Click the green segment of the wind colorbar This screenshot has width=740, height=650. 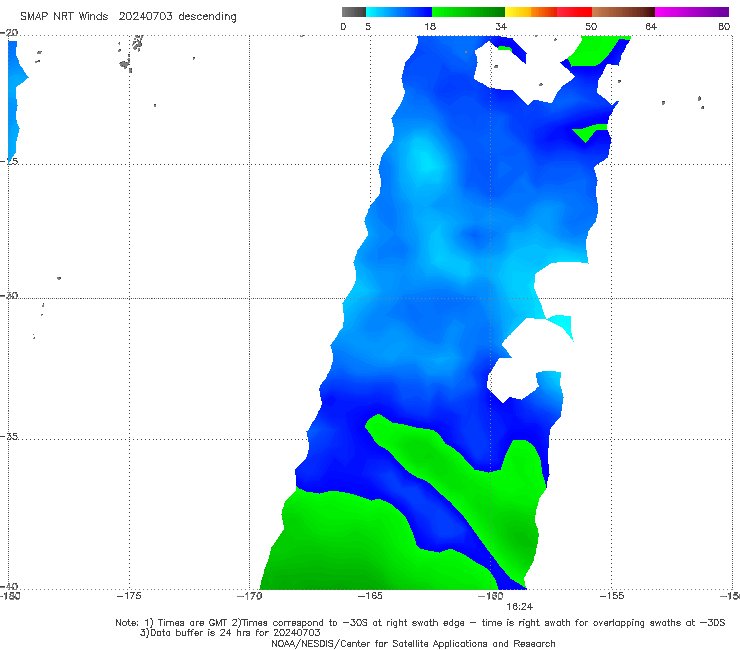point(468,12)
